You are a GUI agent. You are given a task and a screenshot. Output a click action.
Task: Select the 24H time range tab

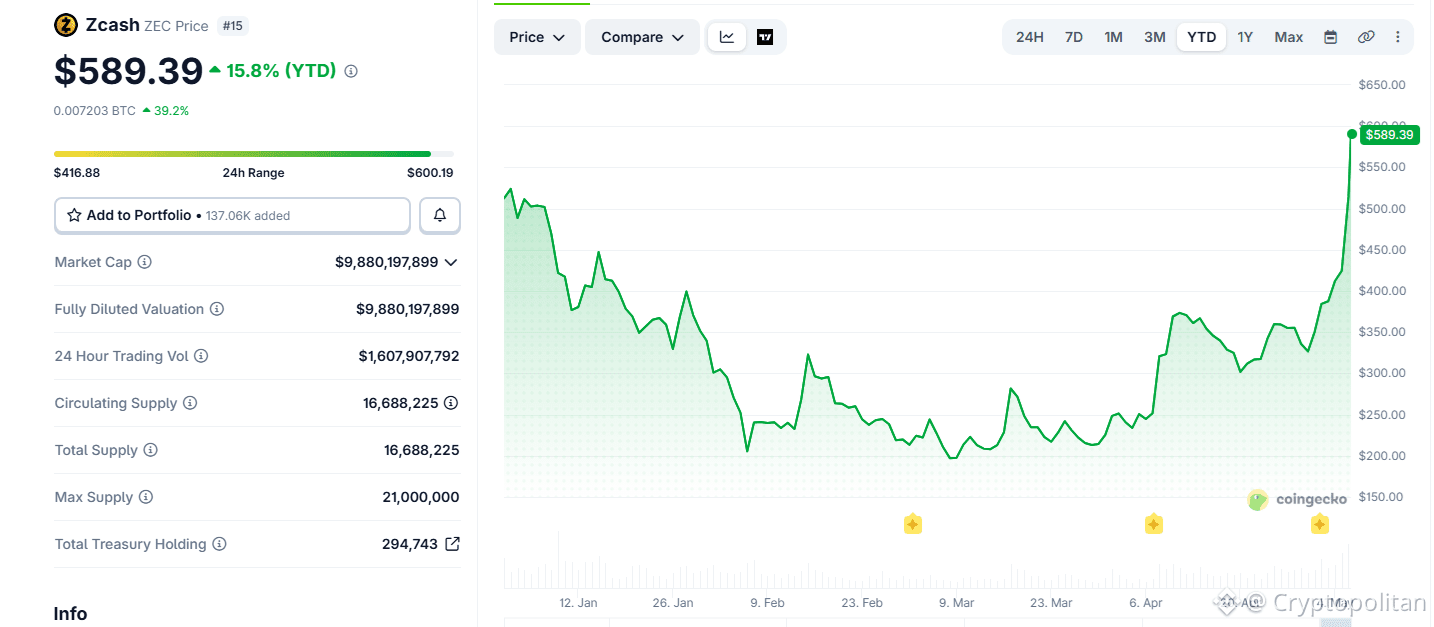pos(1030,37)
